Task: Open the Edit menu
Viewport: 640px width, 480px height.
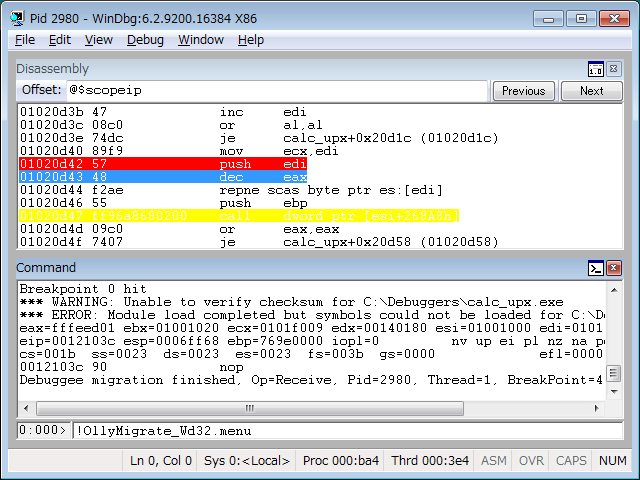Action: pyautogui.click(x=60, y=40)
